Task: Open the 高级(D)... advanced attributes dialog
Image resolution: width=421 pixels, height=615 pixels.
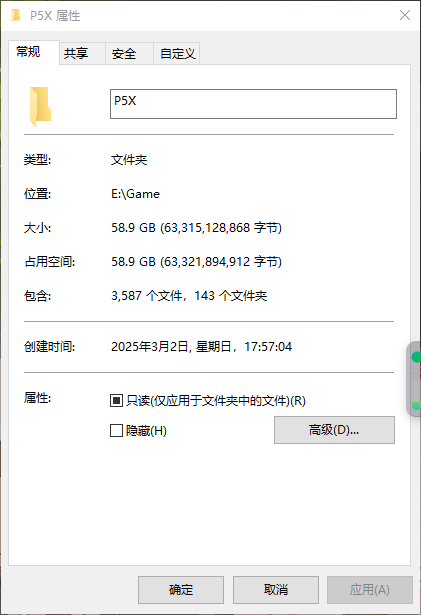Action: [x=334, y=430]
